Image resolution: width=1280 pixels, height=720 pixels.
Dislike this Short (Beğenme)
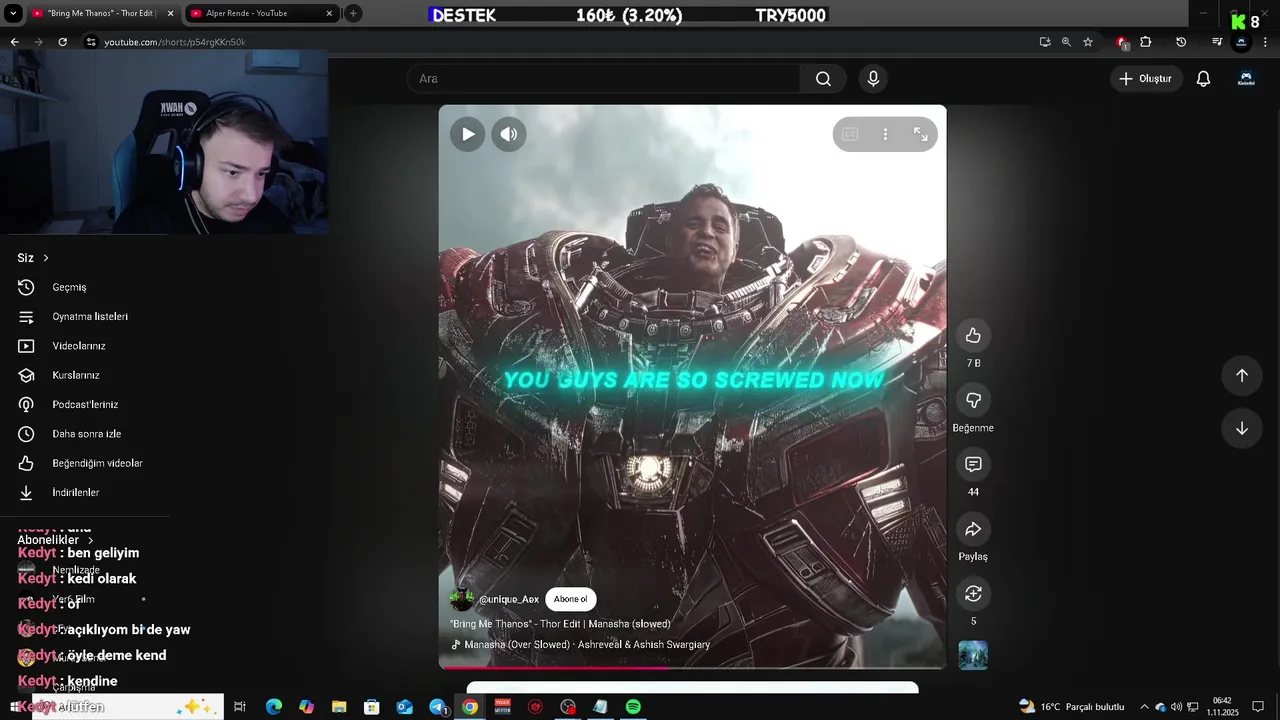pyautogui.click(x=973, y=401)
